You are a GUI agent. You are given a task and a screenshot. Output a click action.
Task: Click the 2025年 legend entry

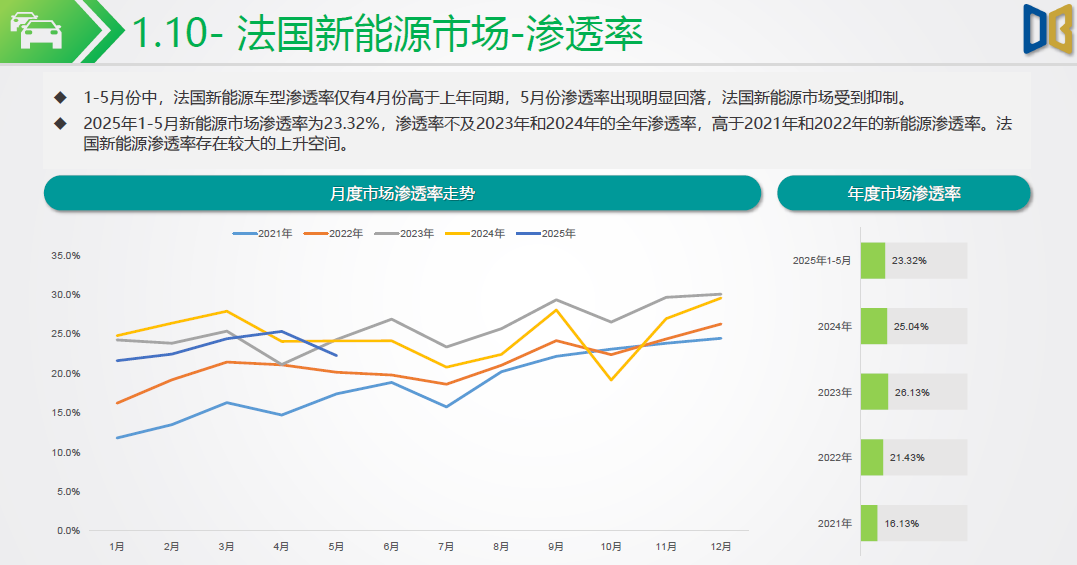click(546, 233)
